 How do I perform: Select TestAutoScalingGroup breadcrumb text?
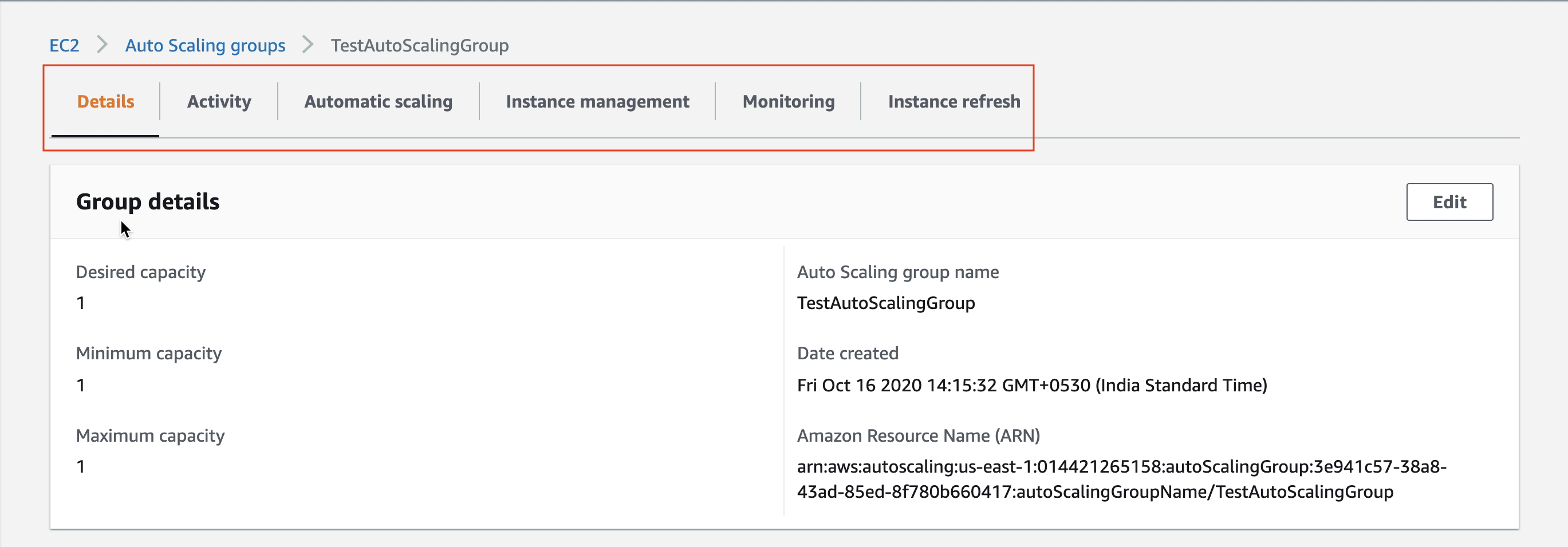coord(419,45)
